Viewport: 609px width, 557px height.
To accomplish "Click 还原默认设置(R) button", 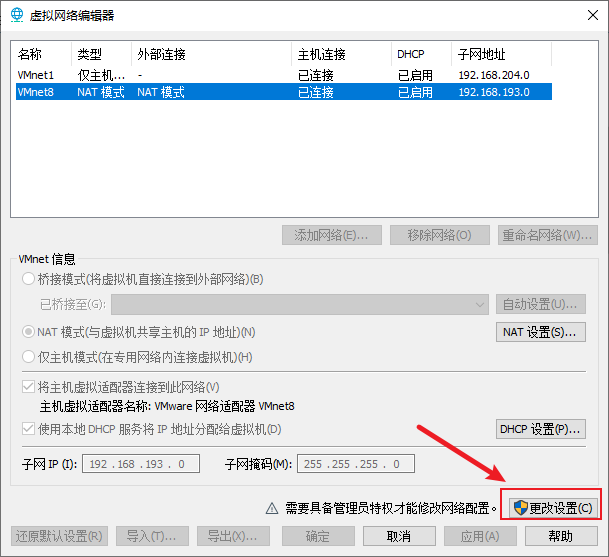I will [x=59, y=536].
